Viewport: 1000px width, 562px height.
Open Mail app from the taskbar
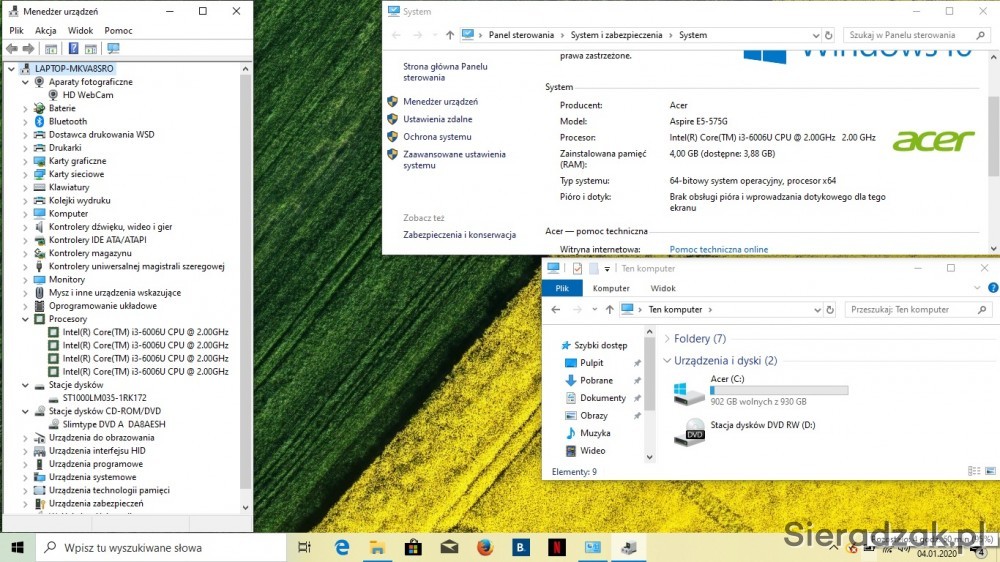(x=449, y=547)
